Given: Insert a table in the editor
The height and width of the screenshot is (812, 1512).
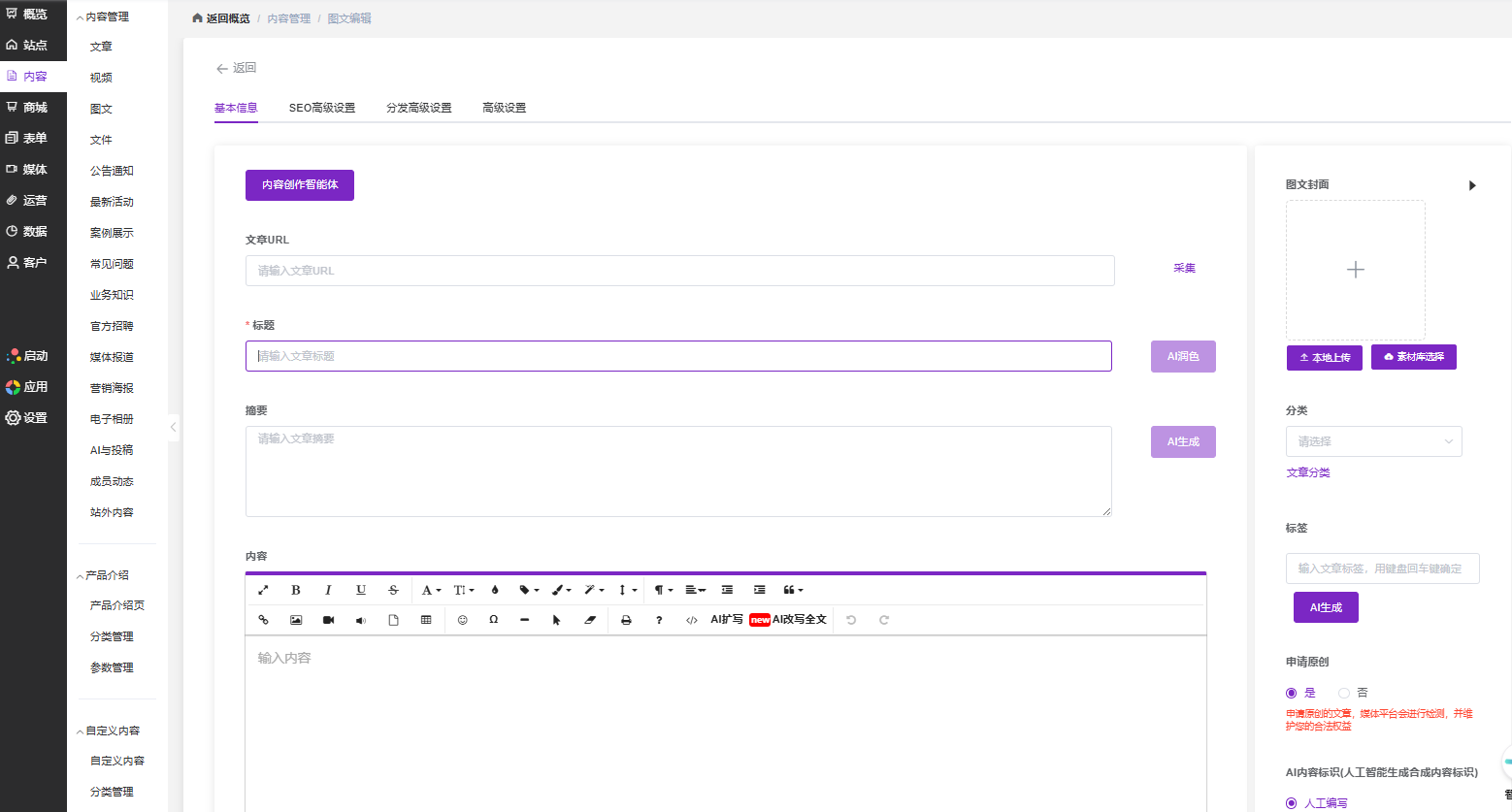Looking at the screenshot, I should point(426,620).
